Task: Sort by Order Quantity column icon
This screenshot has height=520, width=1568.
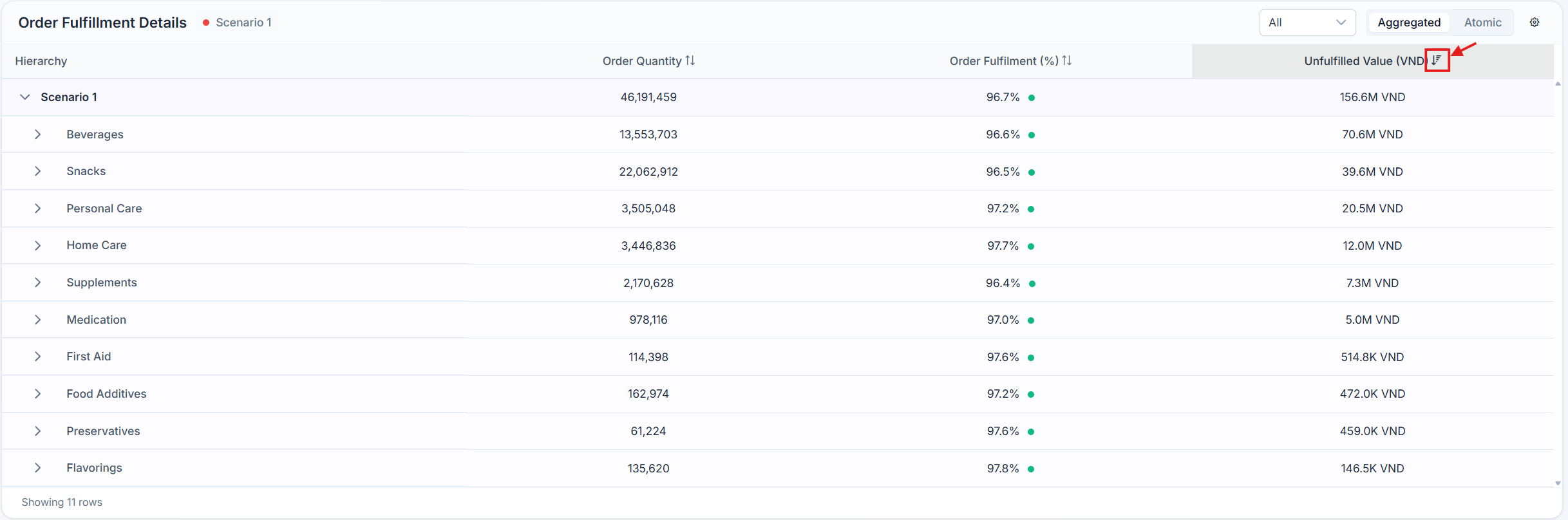Action: click(690, 60)
